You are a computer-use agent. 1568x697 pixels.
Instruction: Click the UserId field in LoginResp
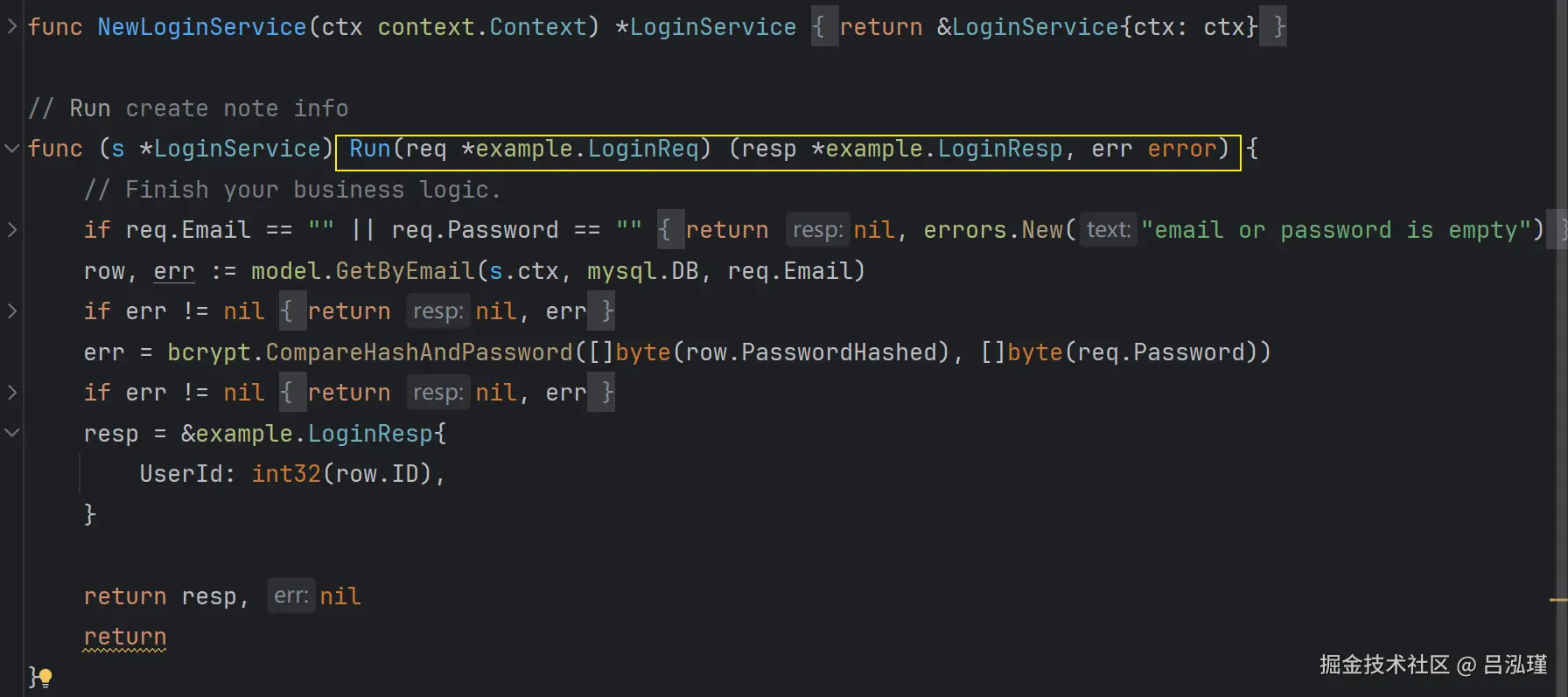pos(181,474)
